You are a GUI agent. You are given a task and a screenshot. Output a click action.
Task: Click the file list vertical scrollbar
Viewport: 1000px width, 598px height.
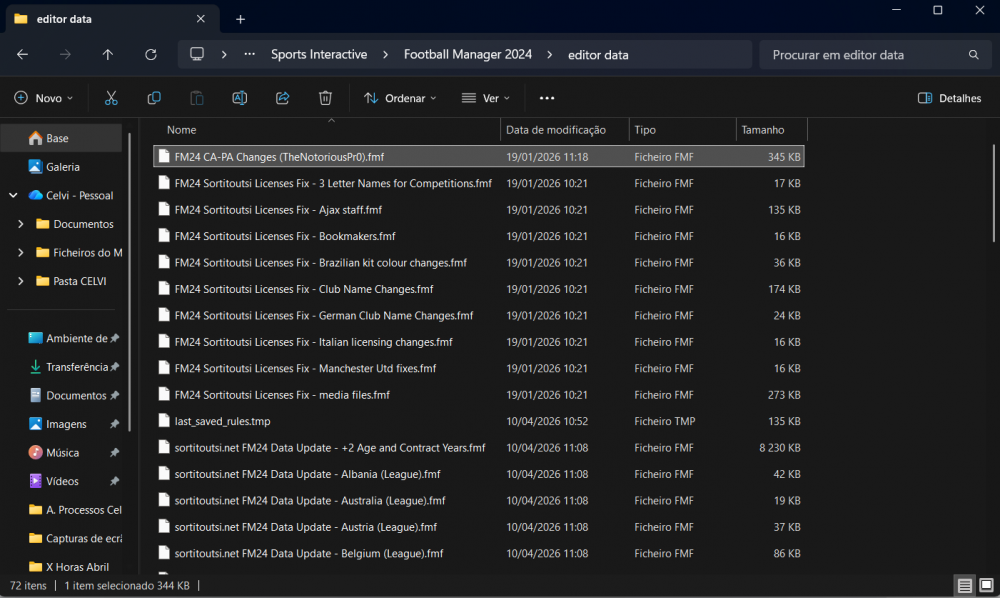(x=994, y=193)
